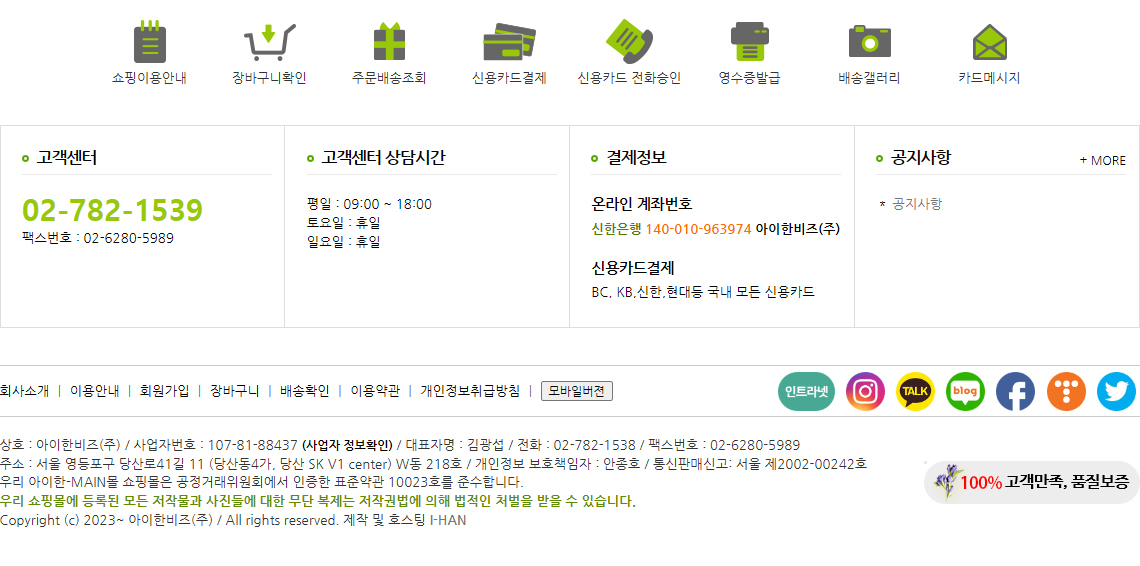The image size is (1140, 566).
Task: Open the 인트라넷 green button
Action: click(x=806, y=391)
